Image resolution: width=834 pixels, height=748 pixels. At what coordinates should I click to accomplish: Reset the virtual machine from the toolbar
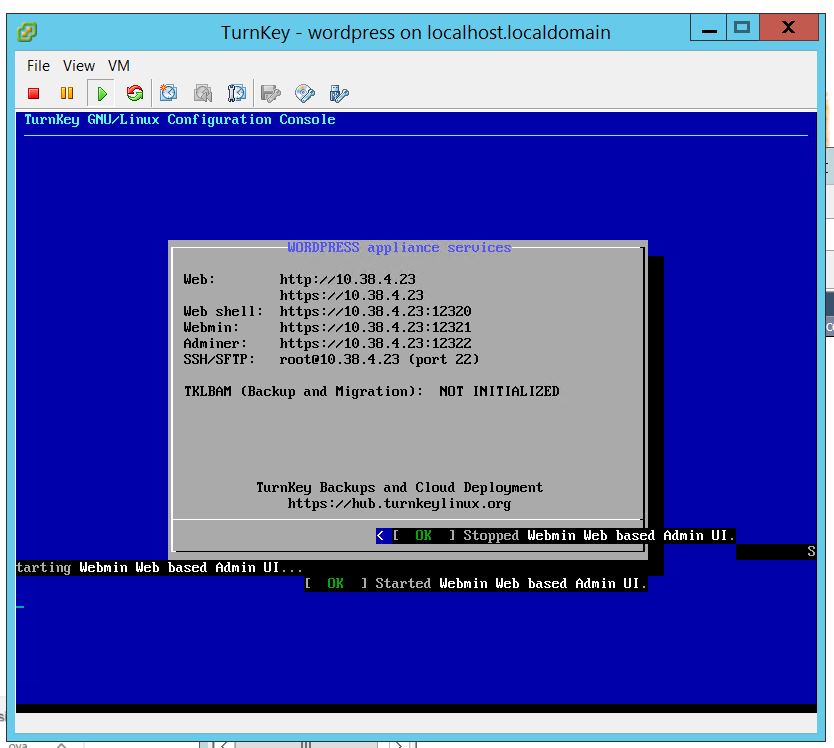click(134, 94)
